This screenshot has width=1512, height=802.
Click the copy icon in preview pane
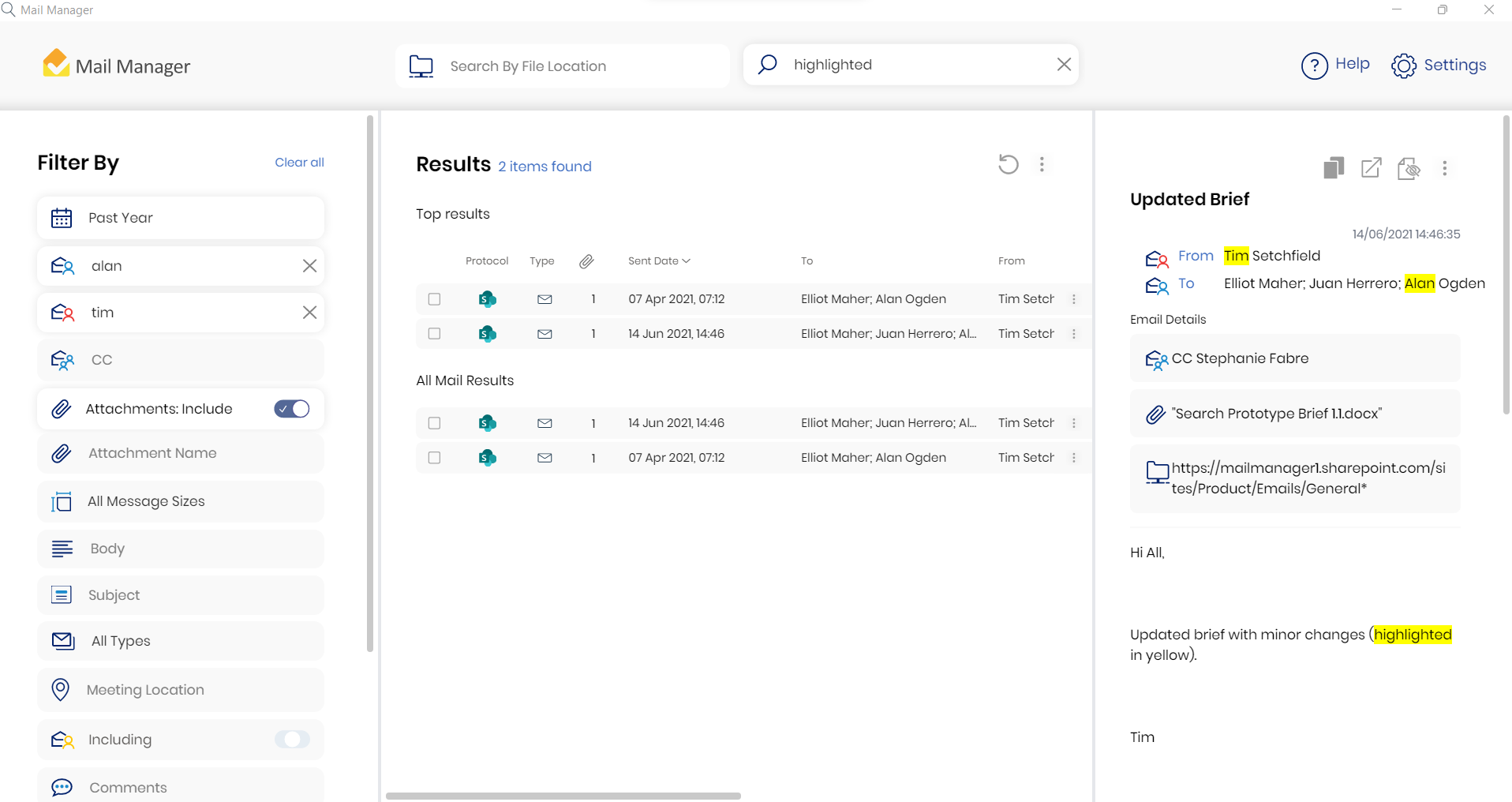(x=1333, y=168)
